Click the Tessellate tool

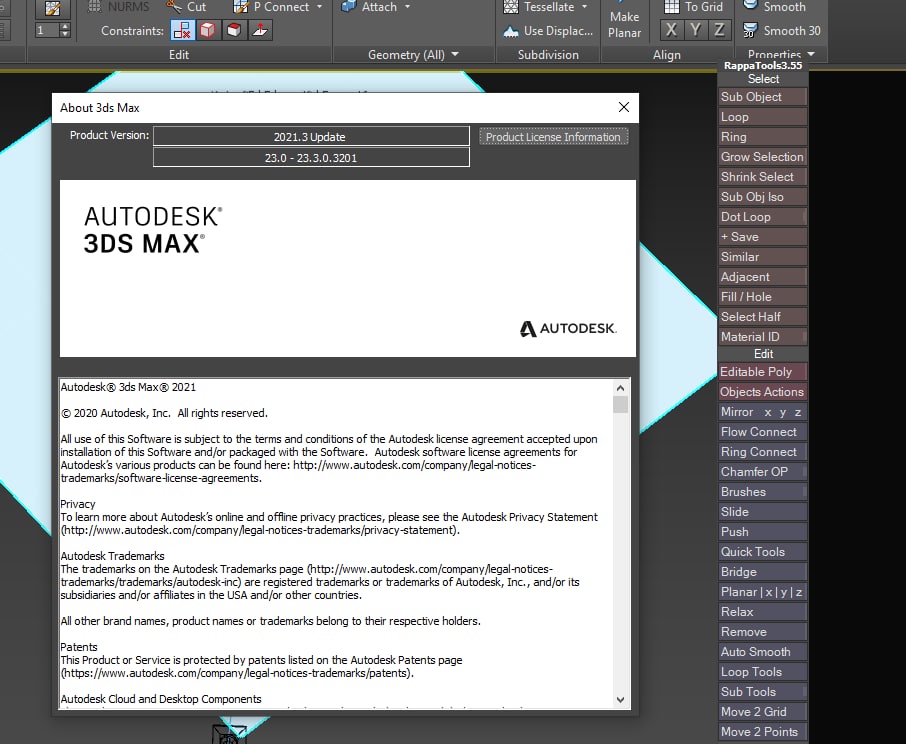[x=538, y=7]
